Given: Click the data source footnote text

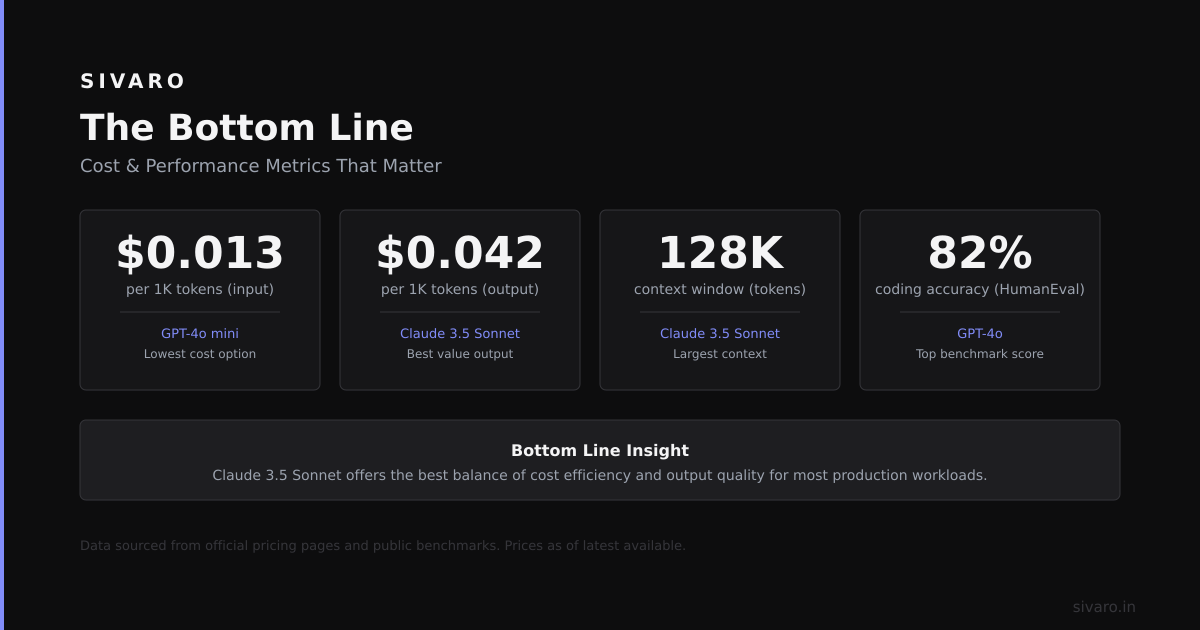Looking at the screenshot, I should [x=383, y=546].
